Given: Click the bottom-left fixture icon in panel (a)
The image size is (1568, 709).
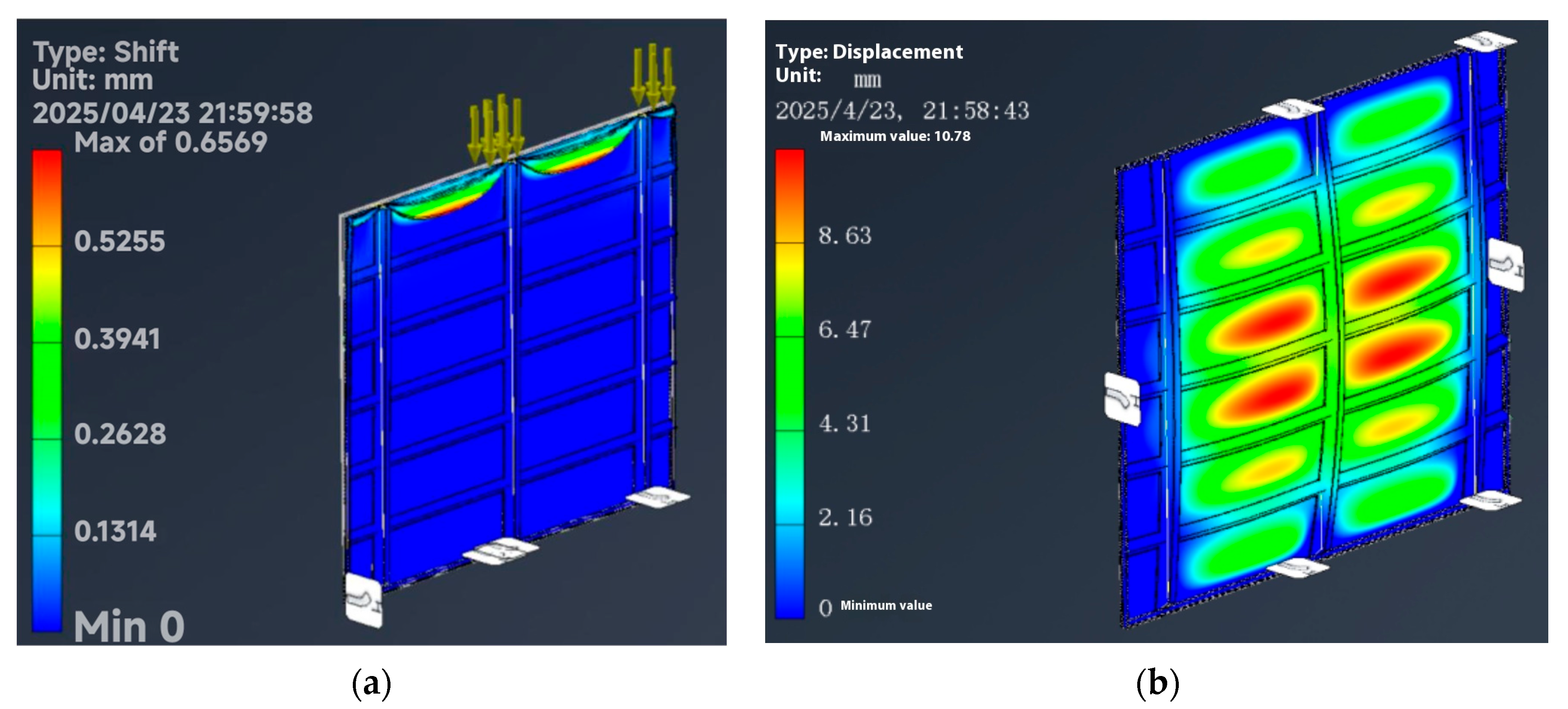Looking at the screenshot, I should point(364,600).
